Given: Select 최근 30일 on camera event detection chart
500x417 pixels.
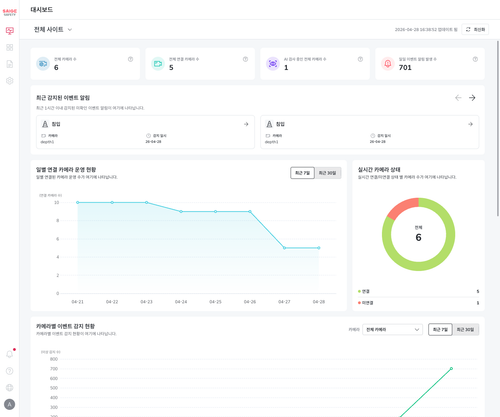Looking at the screenshot, I should pyautogui.click(x=466, y=330).
